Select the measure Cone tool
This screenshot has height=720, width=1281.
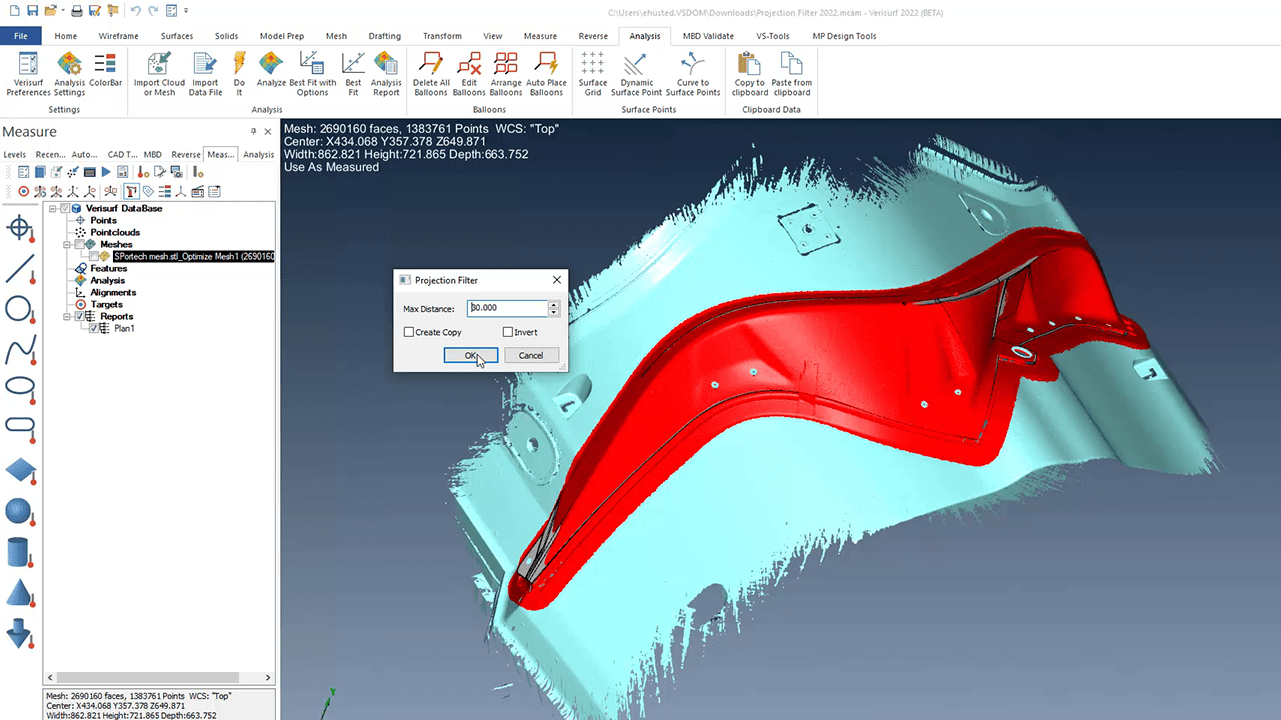click(20, 593)
